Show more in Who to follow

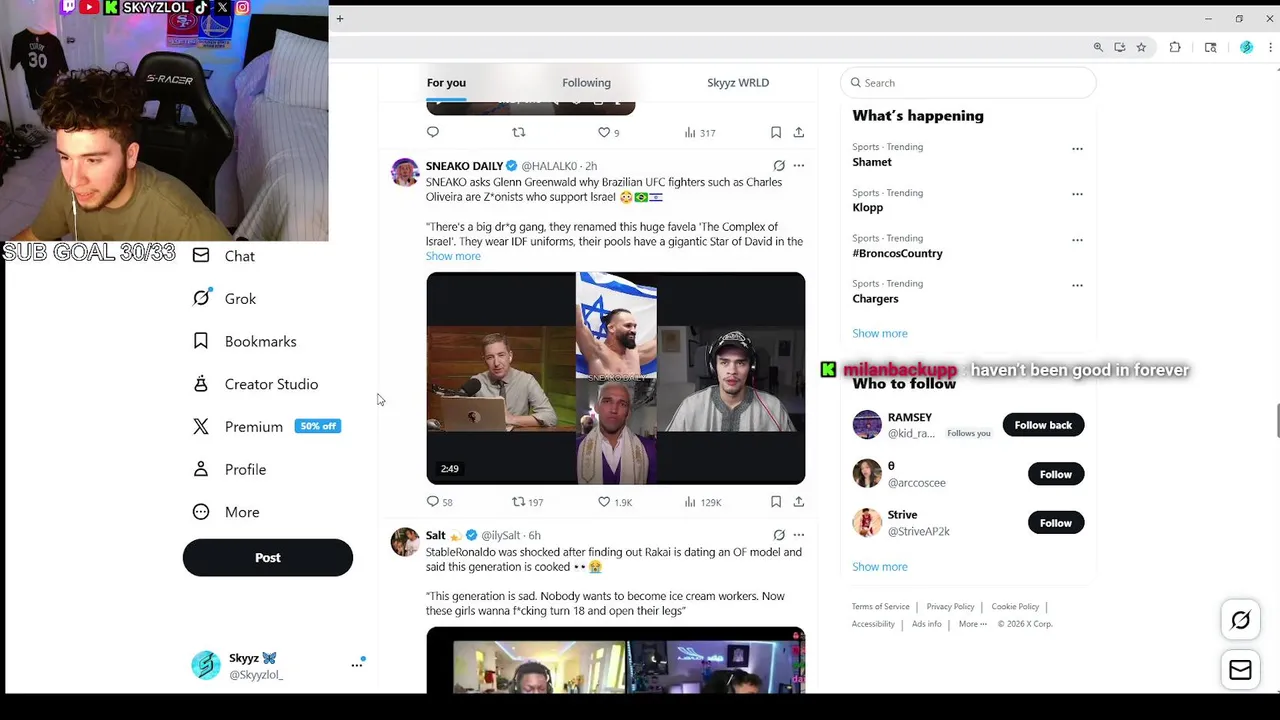(880, 566)
